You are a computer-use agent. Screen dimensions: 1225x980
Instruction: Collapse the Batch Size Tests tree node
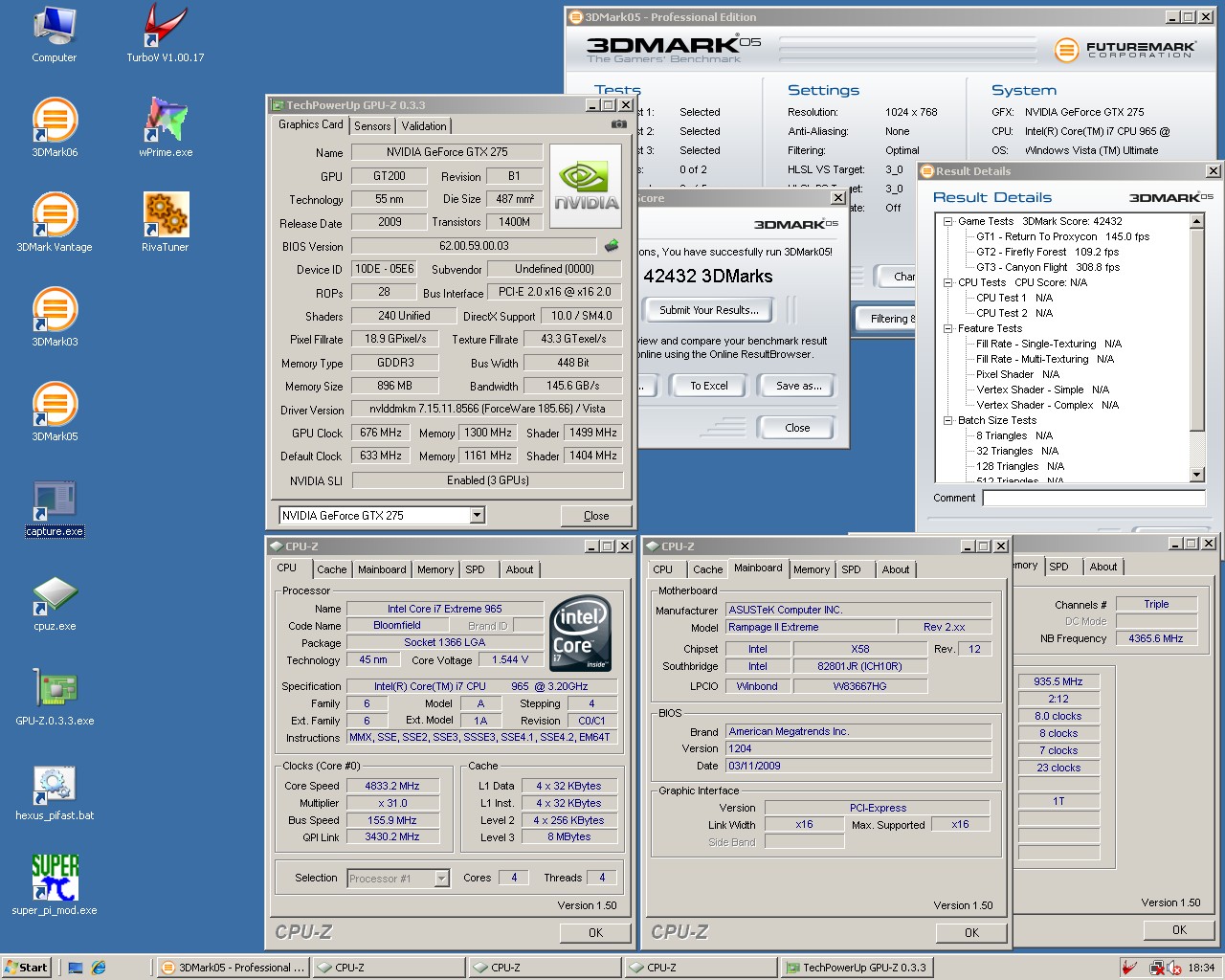pos(947,420)
